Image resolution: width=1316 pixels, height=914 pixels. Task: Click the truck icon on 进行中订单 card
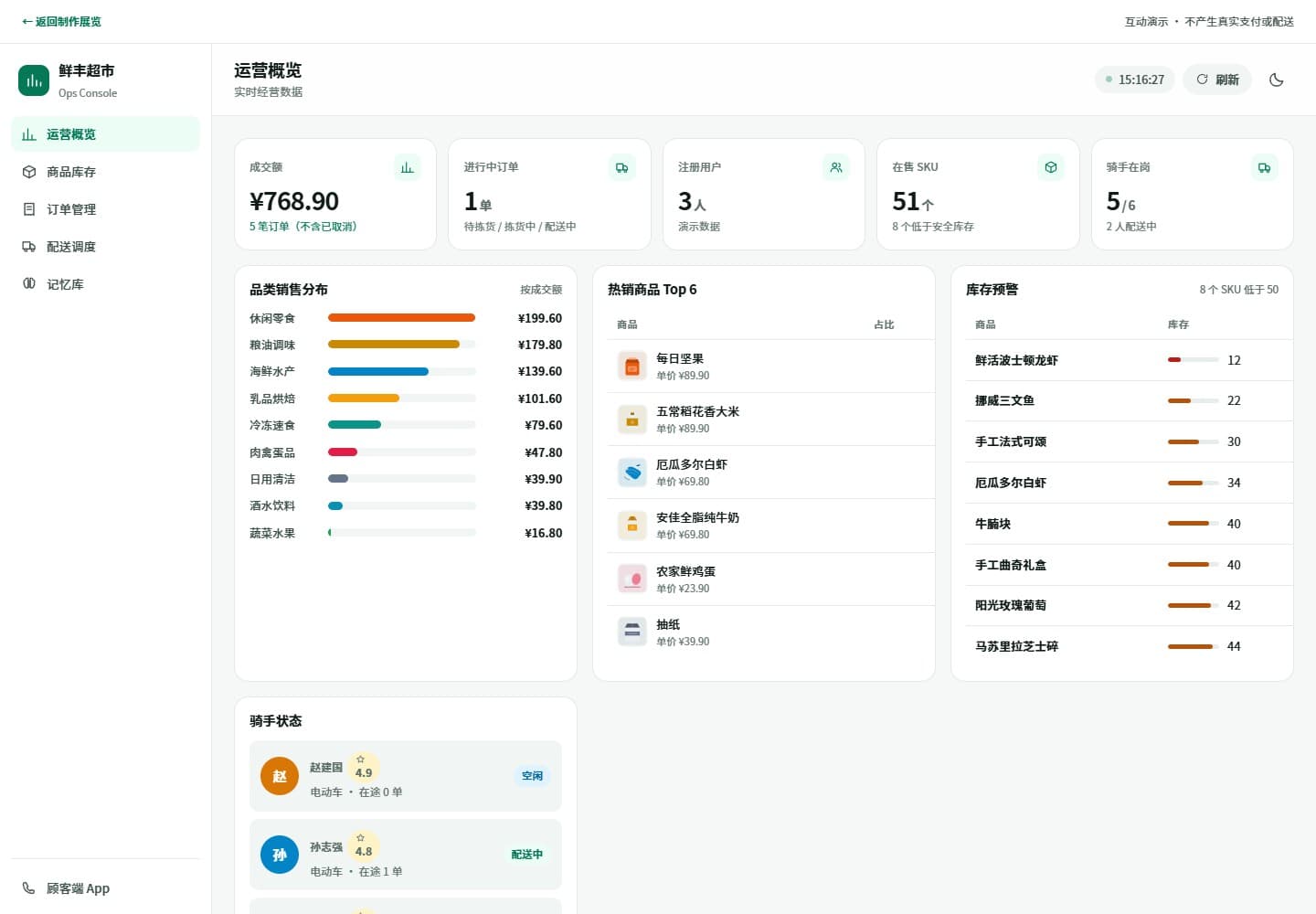pyautogui.click(x=621, y=167)
